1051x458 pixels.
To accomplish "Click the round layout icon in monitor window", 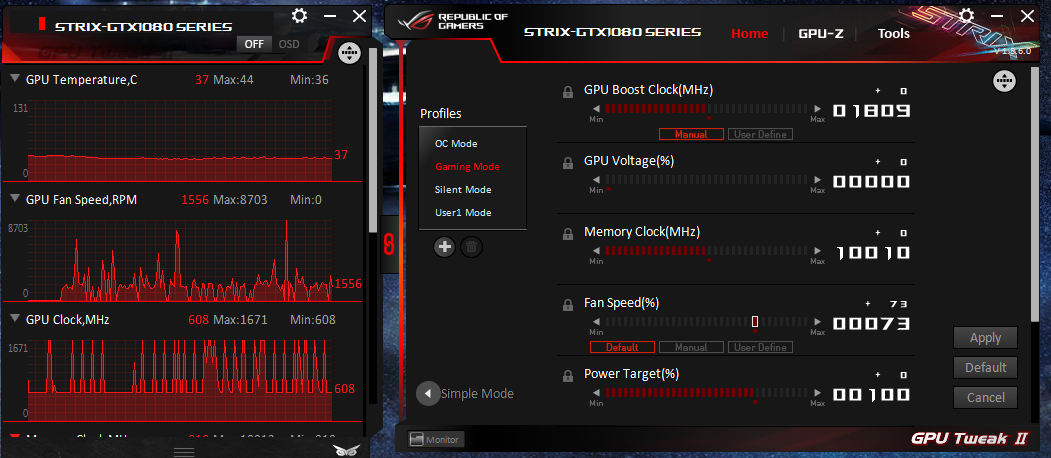I will coord(349,53).
